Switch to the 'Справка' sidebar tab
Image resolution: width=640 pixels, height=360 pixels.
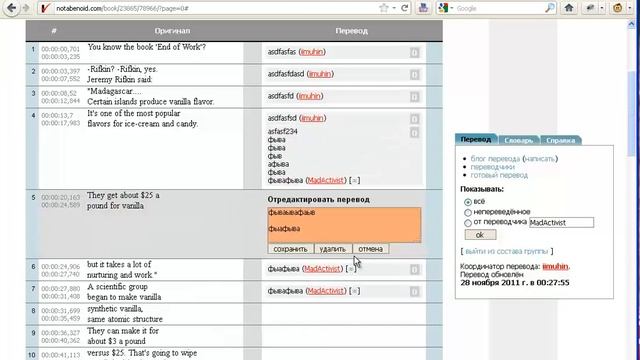point(560,140)
